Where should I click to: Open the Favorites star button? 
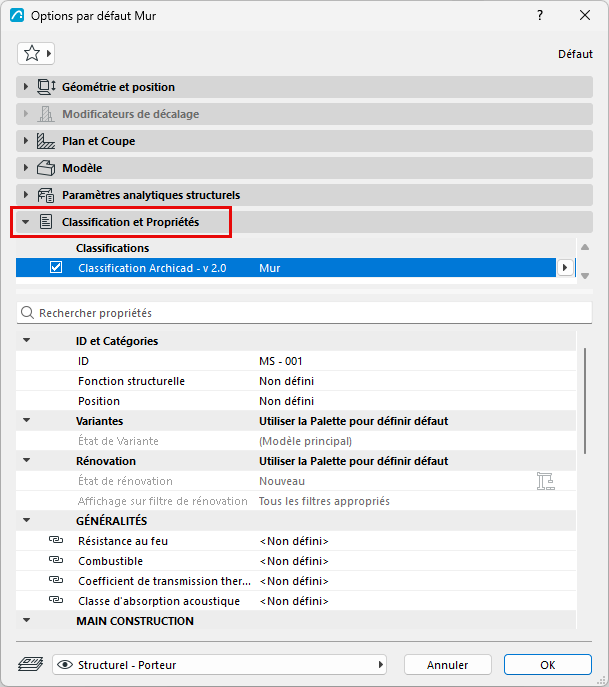[36, 53]
